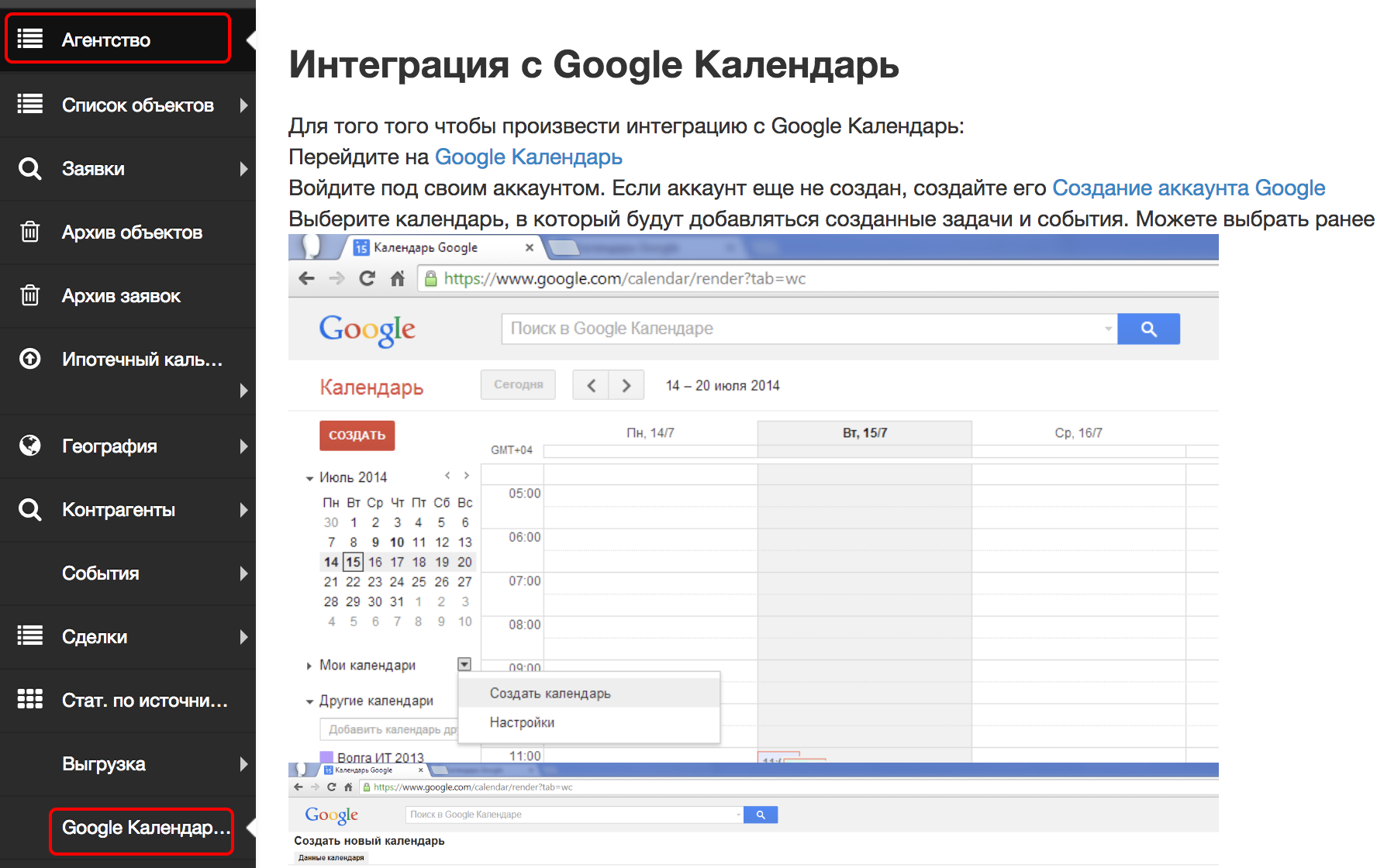Click the trash icon beside Архив объектов
1377x868 pixels.
(30, 231)
